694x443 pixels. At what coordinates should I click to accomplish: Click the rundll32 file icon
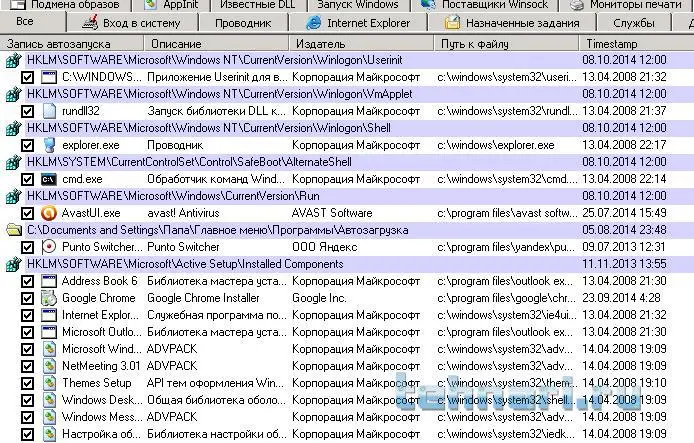(49, 111)
